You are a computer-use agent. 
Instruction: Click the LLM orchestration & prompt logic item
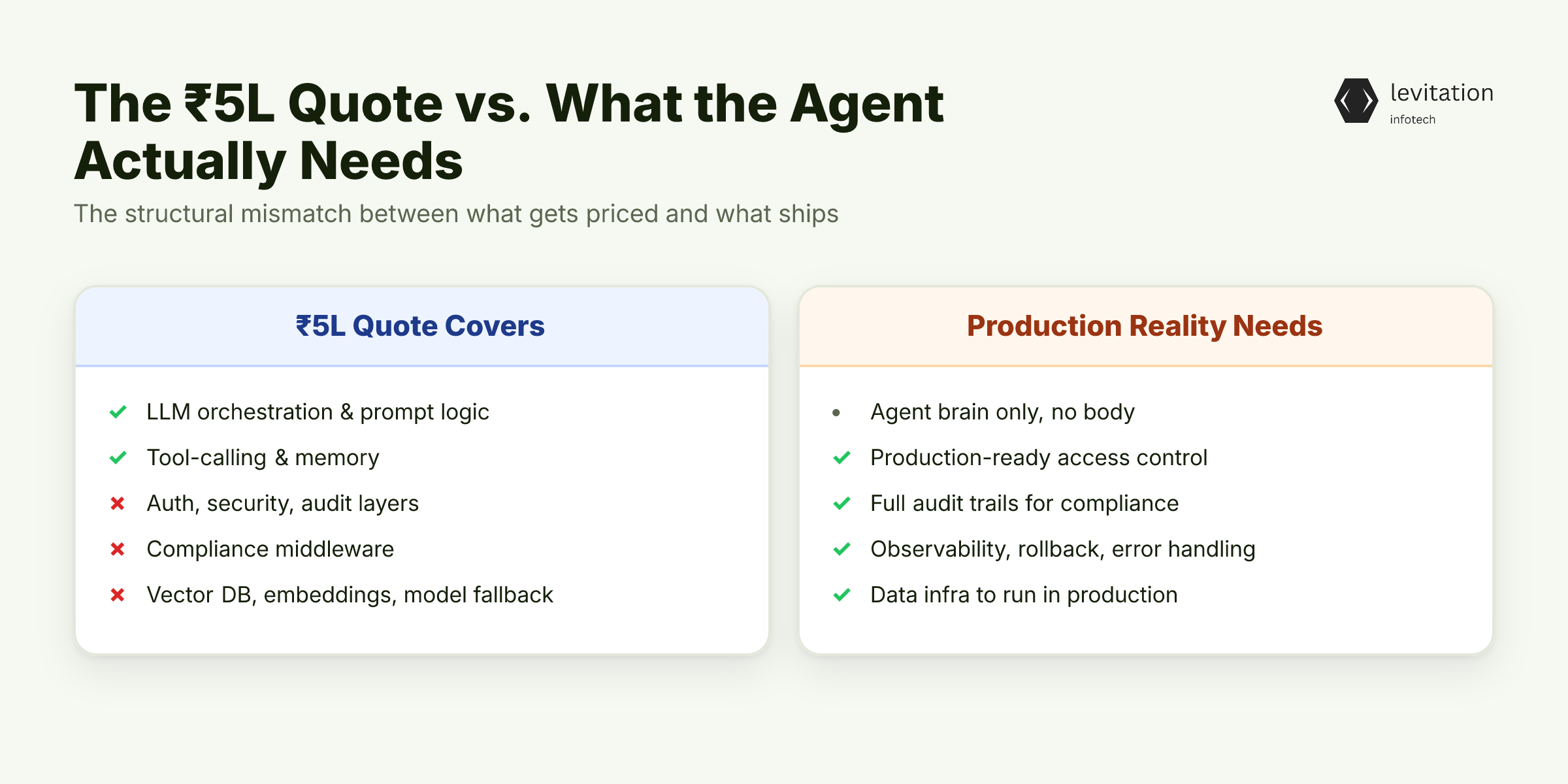coord(318,412)
